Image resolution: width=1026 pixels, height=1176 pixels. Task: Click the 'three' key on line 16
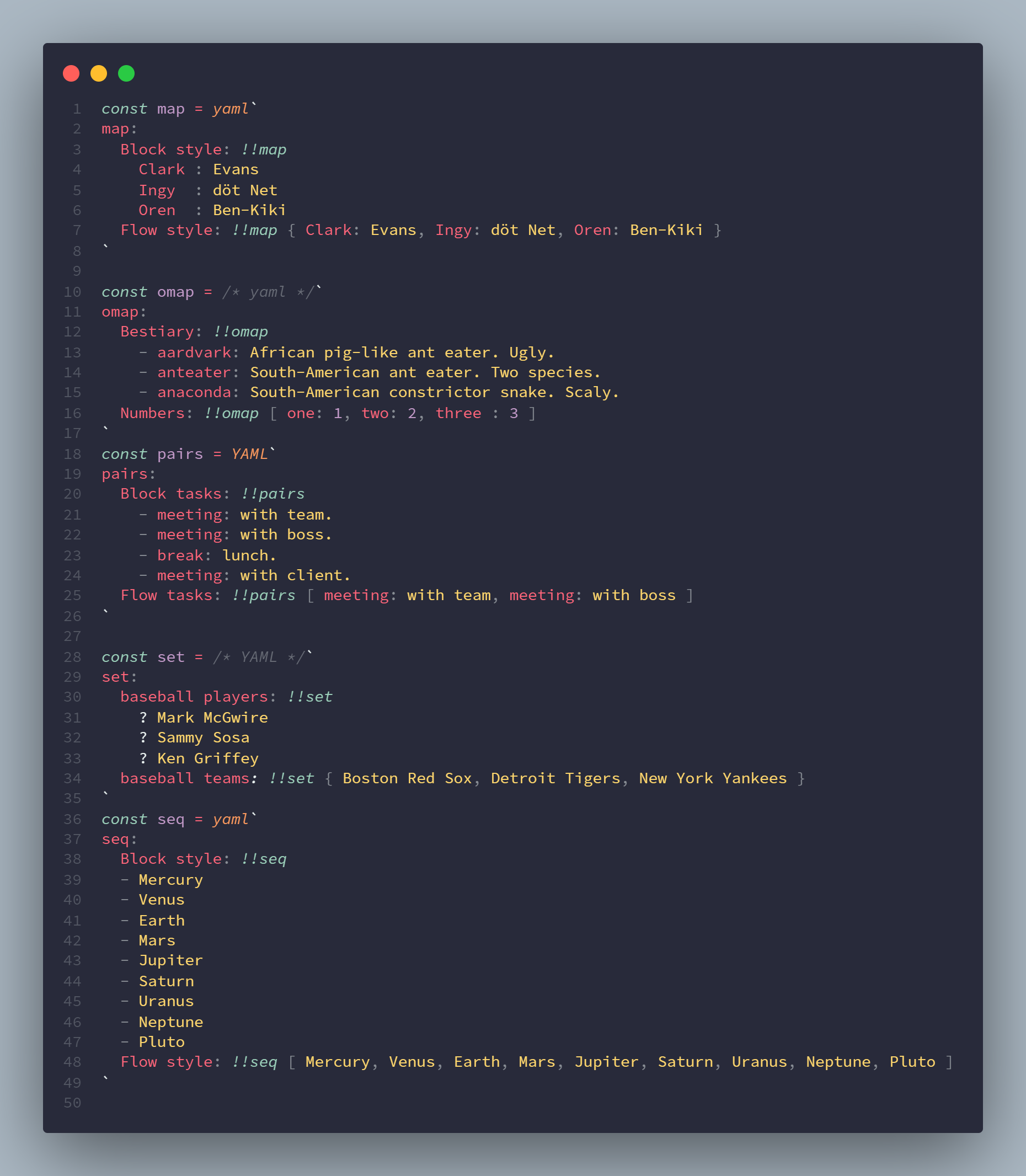click(458, 413)
